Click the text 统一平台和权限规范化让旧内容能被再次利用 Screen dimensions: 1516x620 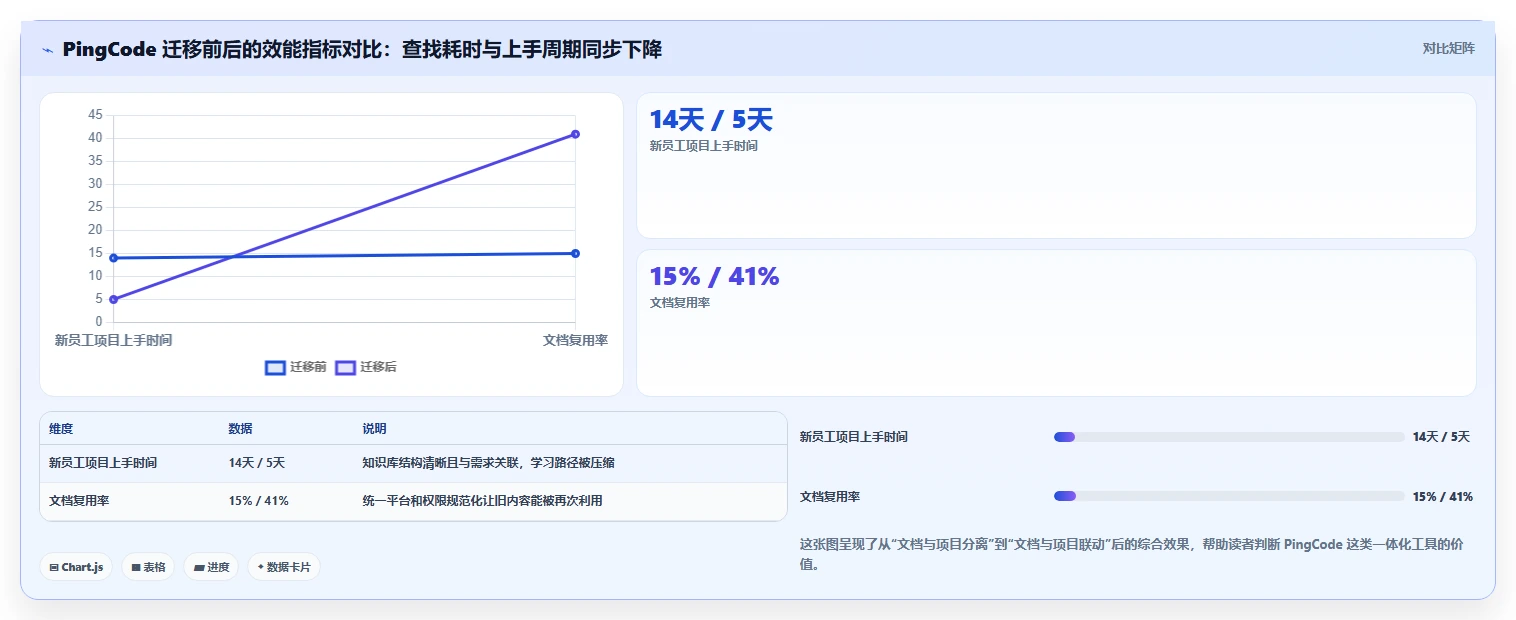click(x=482, y=501)
